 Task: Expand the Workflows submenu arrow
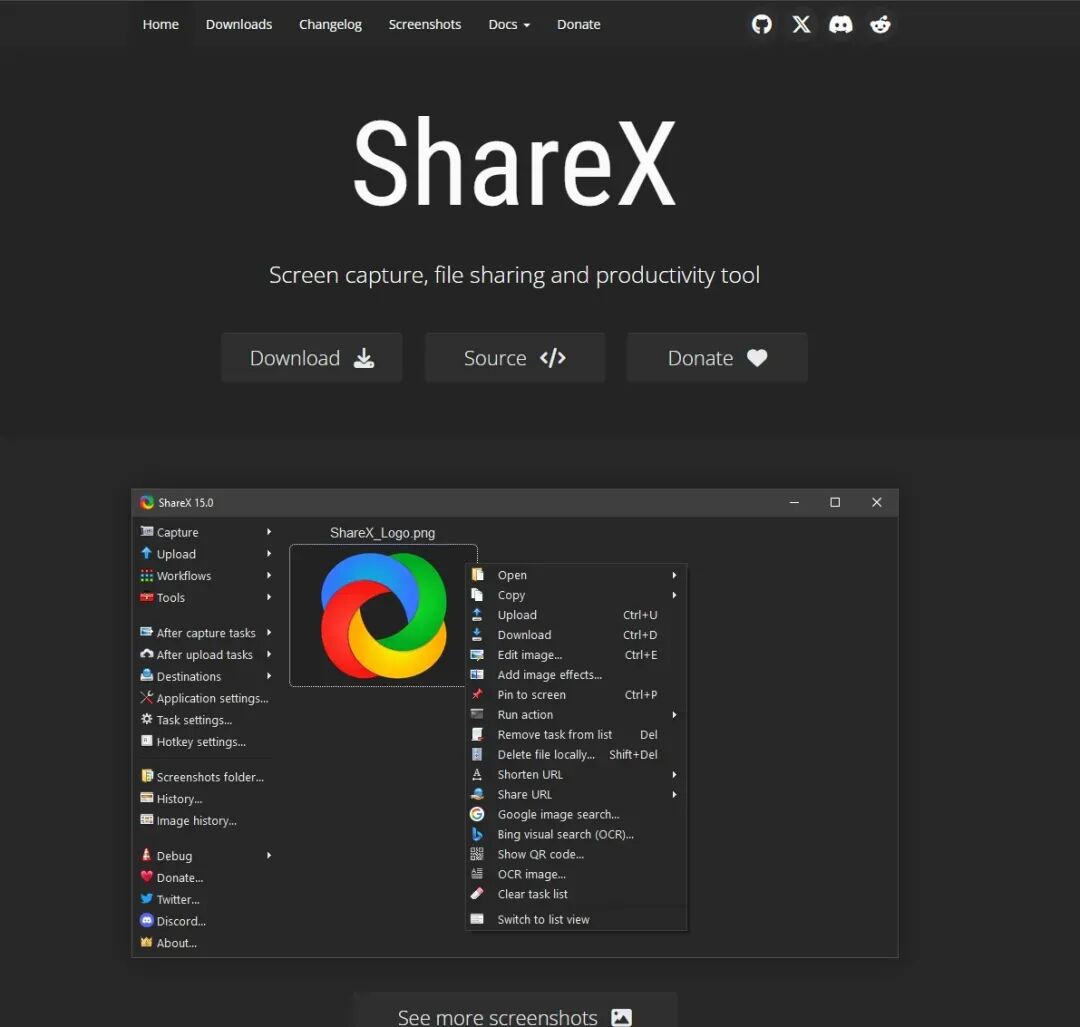coord(269,575)
